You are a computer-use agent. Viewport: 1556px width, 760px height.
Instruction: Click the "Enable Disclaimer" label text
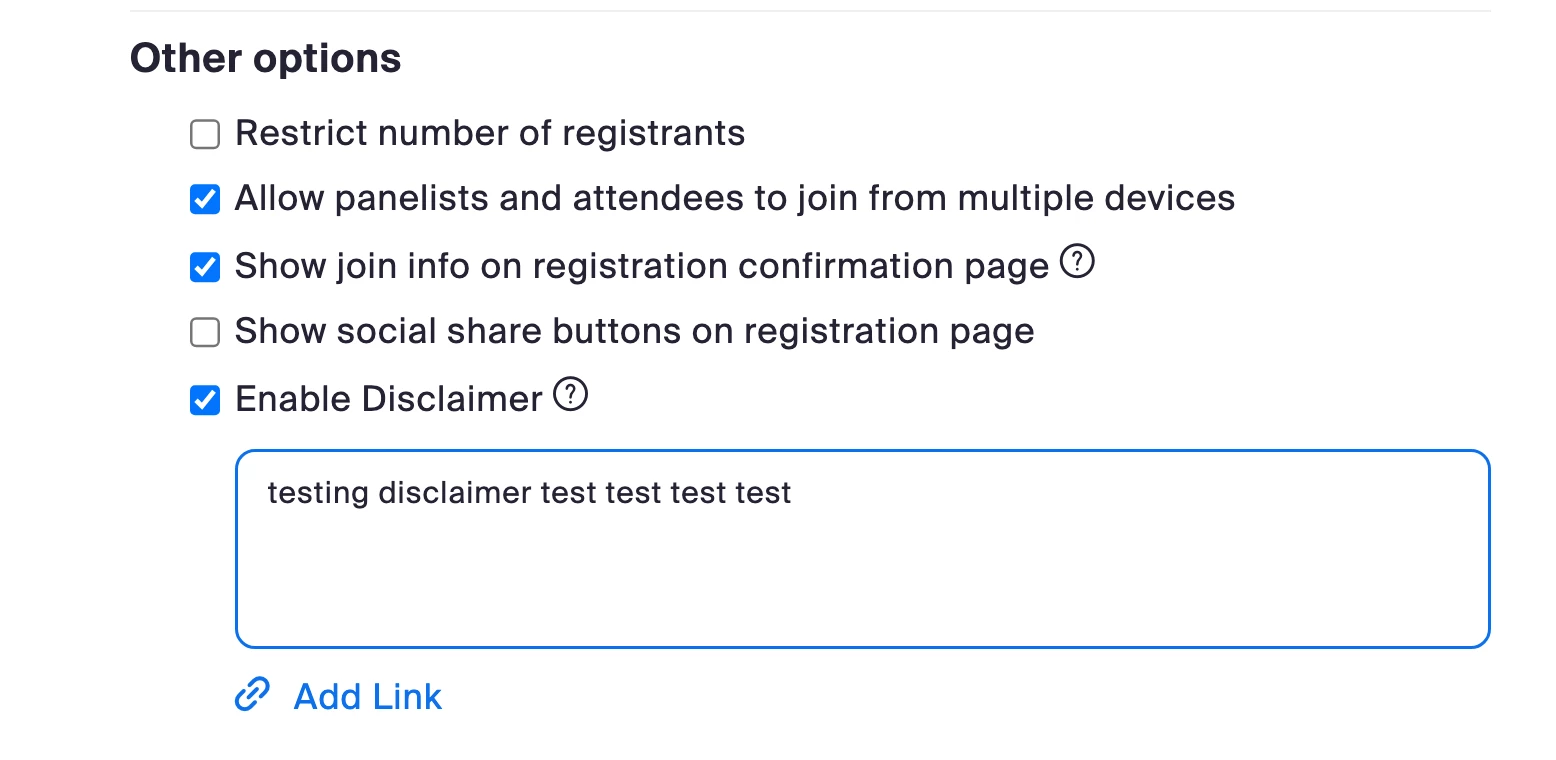pos(388,400)
